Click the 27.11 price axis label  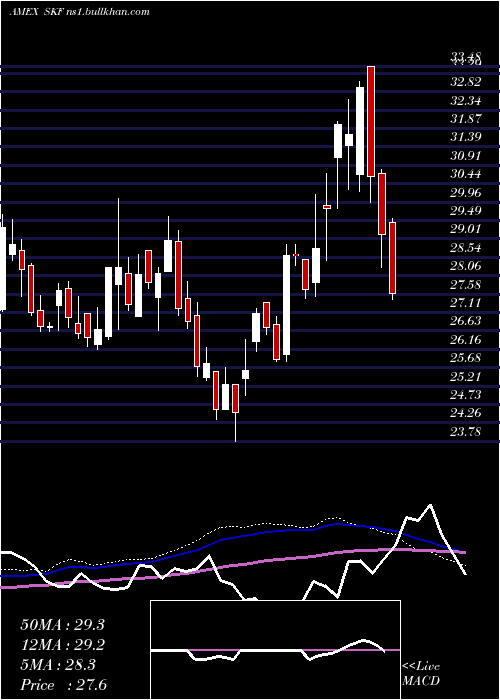(x=466, y=303)
